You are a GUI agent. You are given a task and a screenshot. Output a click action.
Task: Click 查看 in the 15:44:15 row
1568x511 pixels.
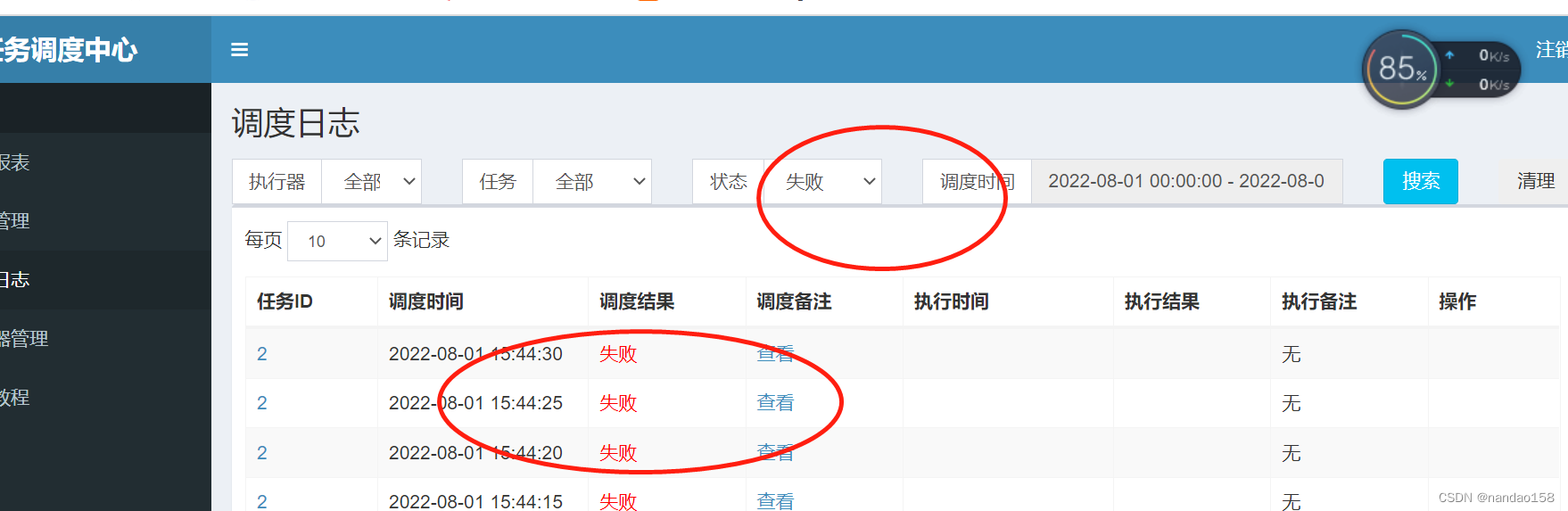(775, 501)
